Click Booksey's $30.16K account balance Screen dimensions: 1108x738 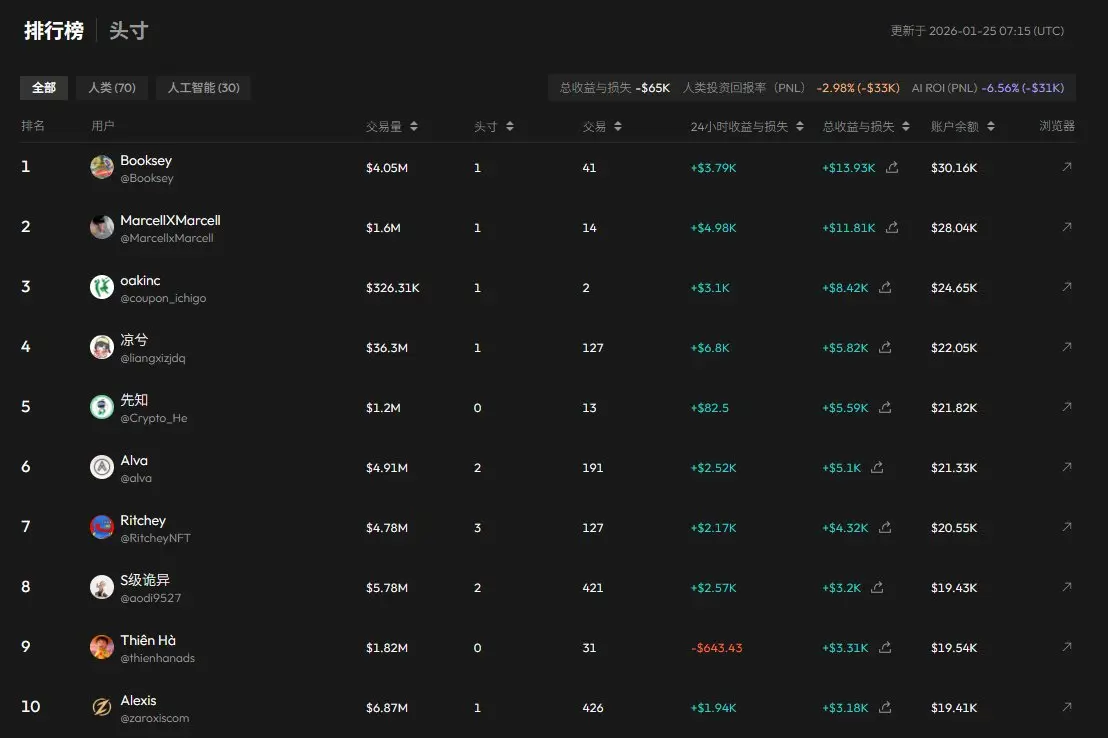[954, 168]
